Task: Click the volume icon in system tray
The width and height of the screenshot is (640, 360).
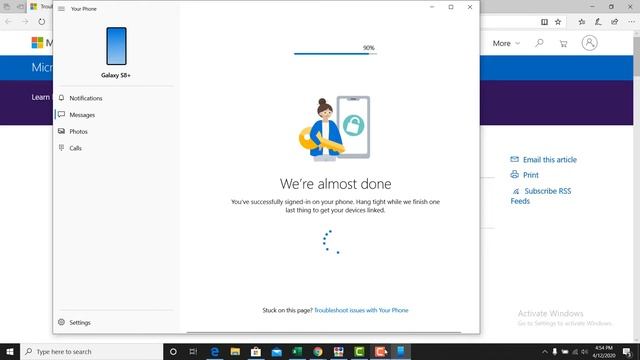Action: 585,351
